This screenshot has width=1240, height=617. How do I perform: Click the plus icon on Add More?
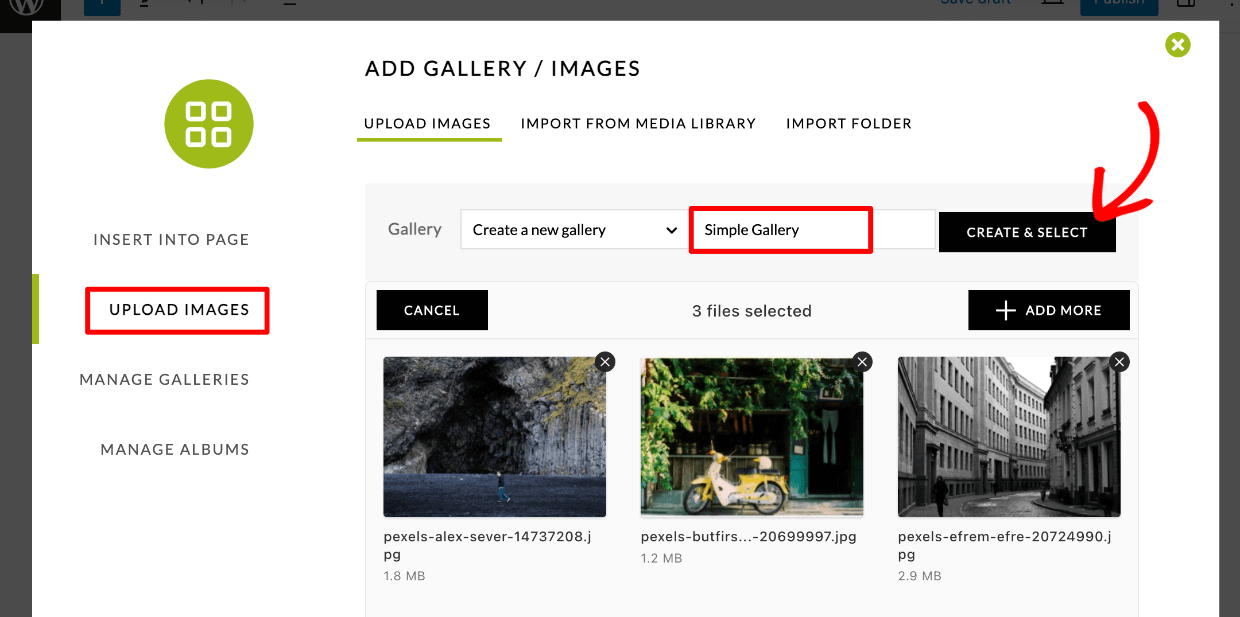1004,310
